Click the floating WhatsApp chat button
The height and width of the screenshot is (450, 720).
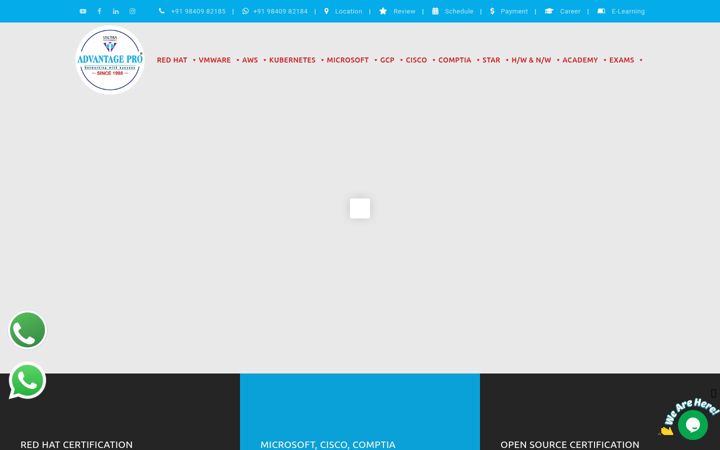(28, 381)
